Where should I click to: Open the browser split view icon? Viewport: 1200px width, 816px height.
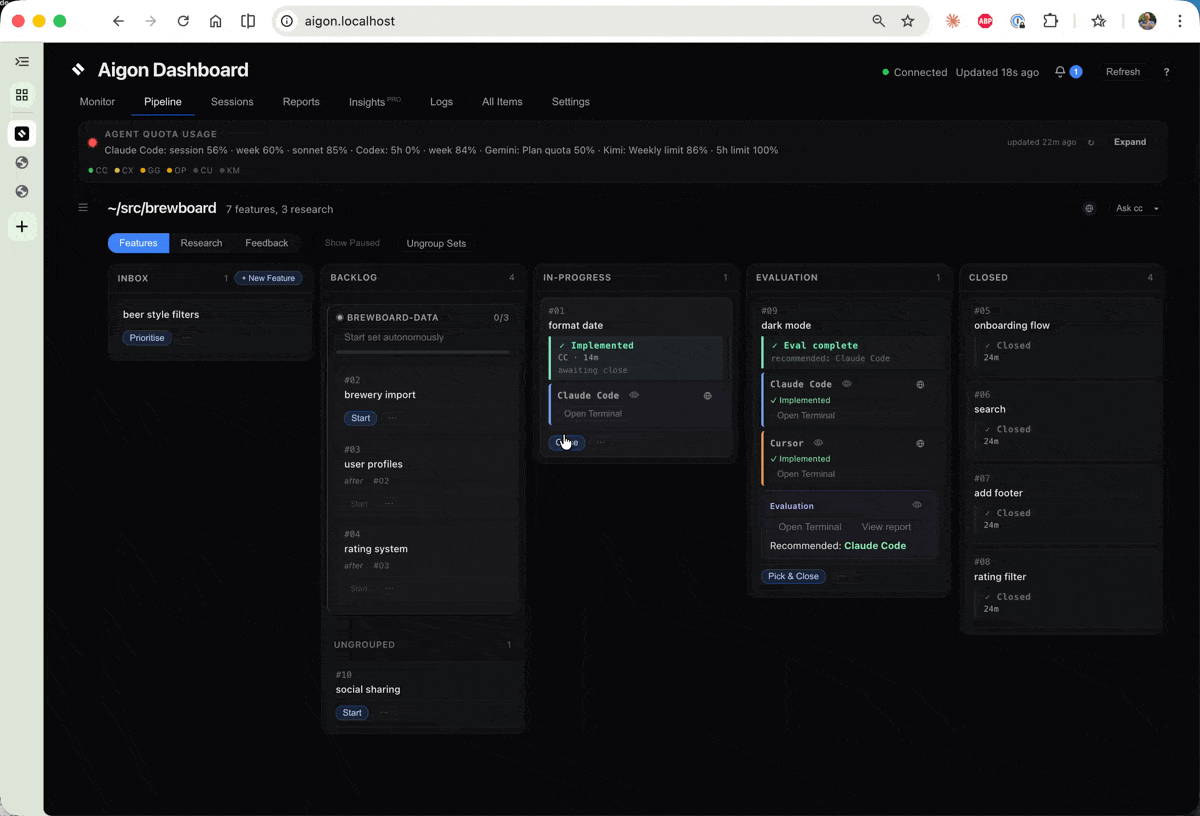[x=248, y=21]
